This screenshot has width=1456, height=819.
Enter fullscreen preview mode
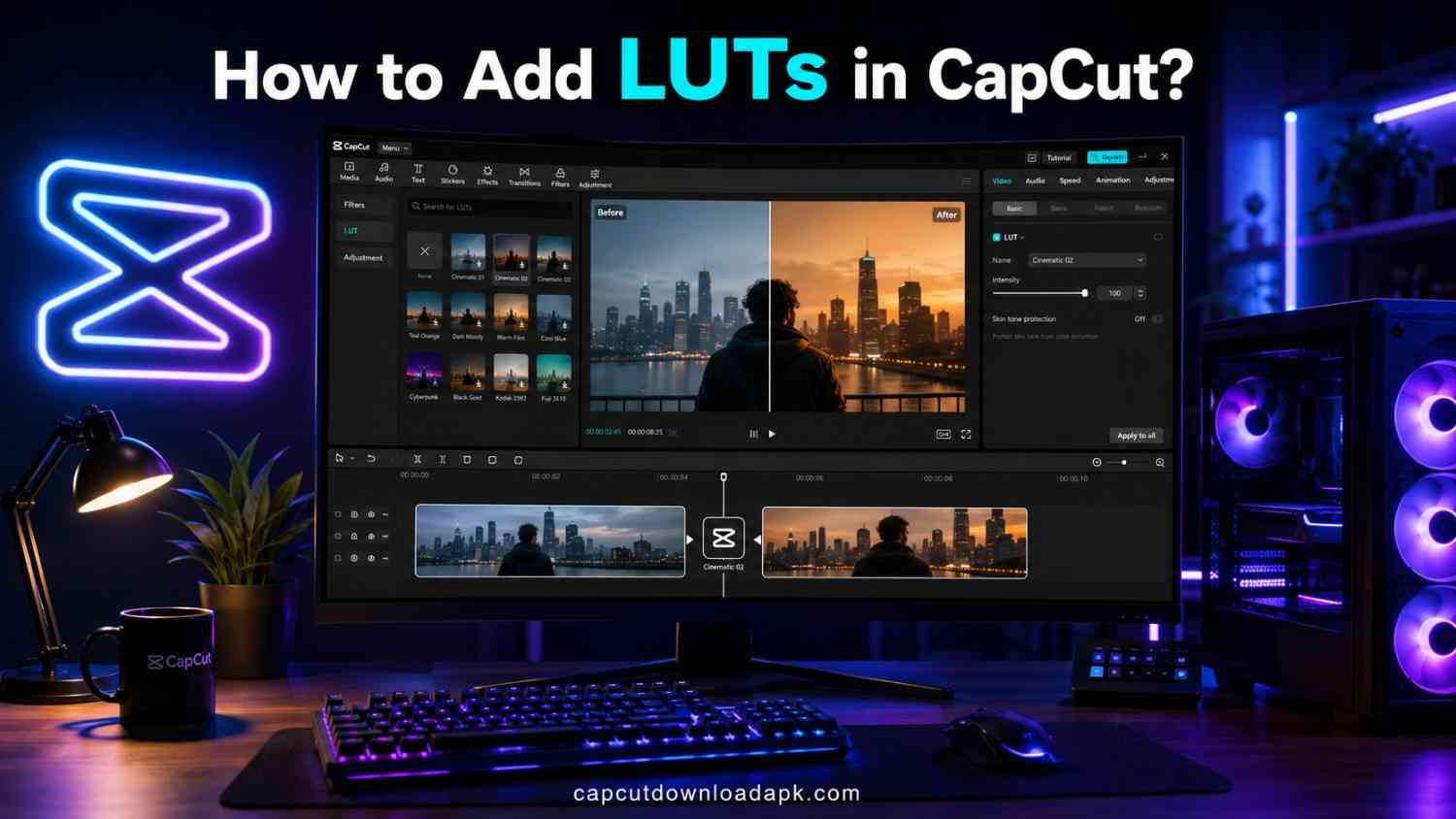[x=966, y=434]
